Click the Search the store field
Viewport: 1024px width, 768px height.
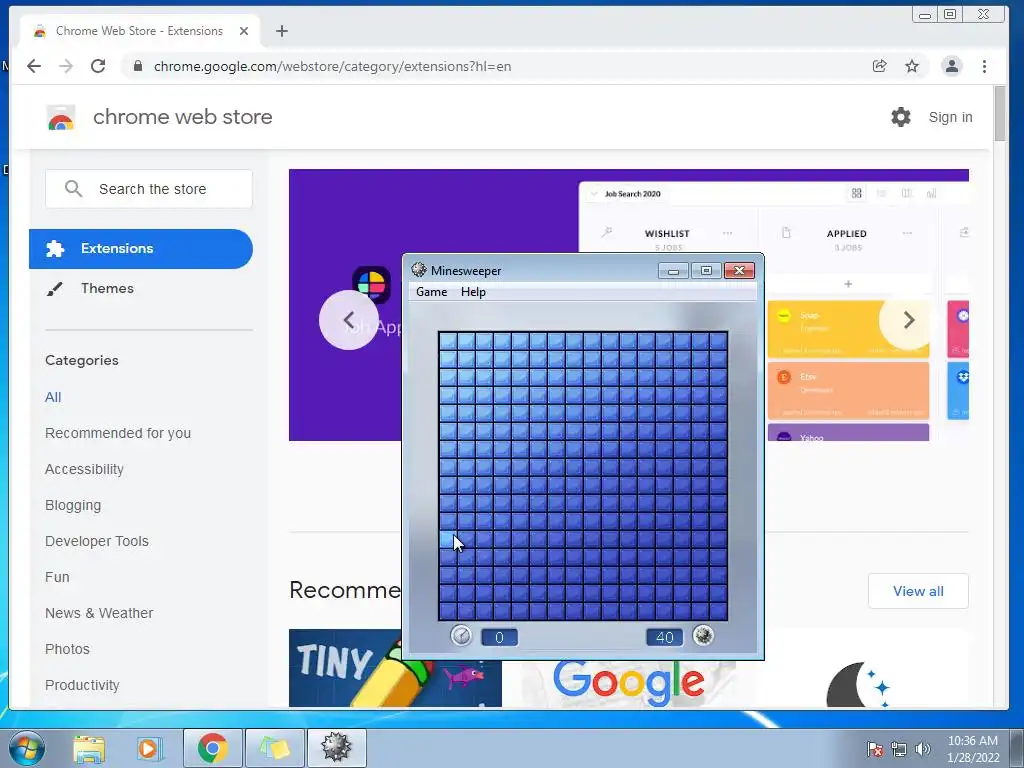[x=149, y=189]
